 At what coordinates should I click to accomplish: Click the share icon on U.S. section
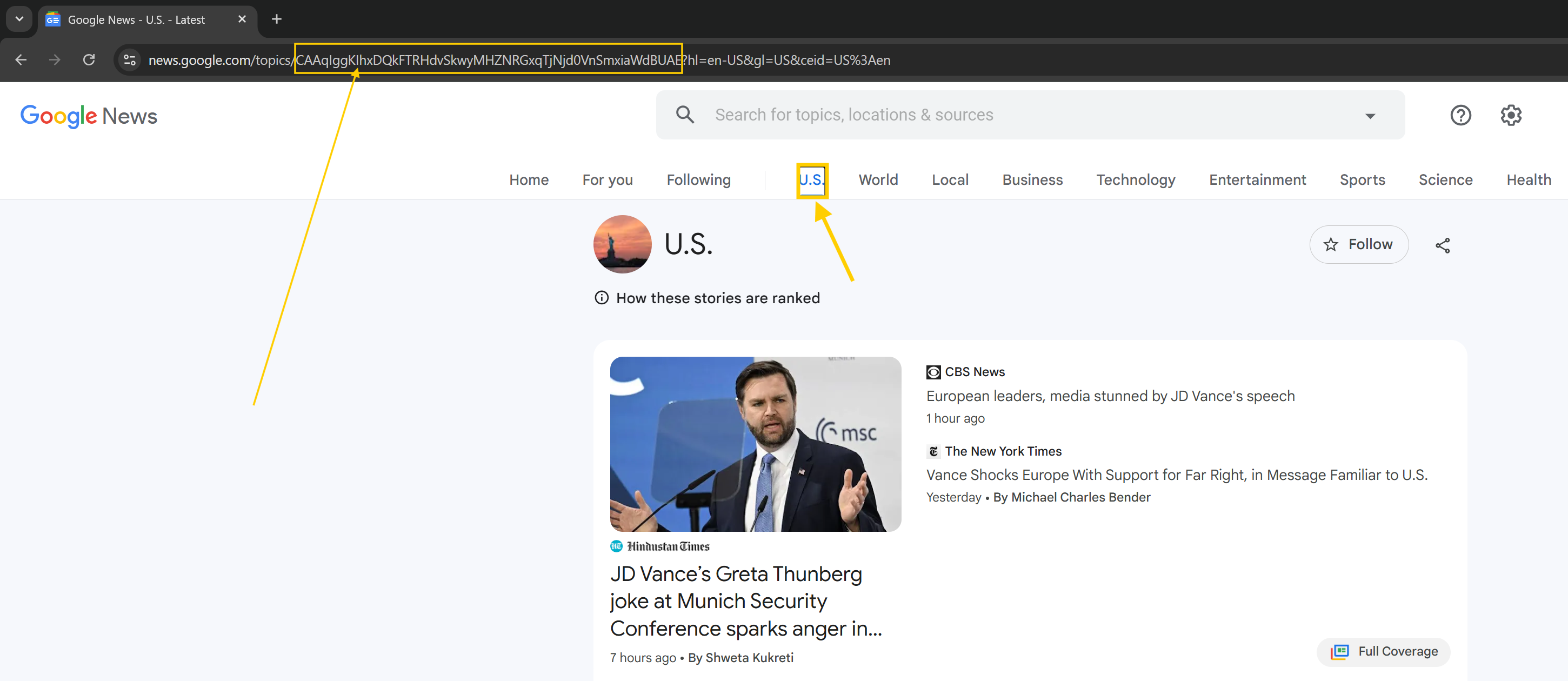coord(1443,244)
